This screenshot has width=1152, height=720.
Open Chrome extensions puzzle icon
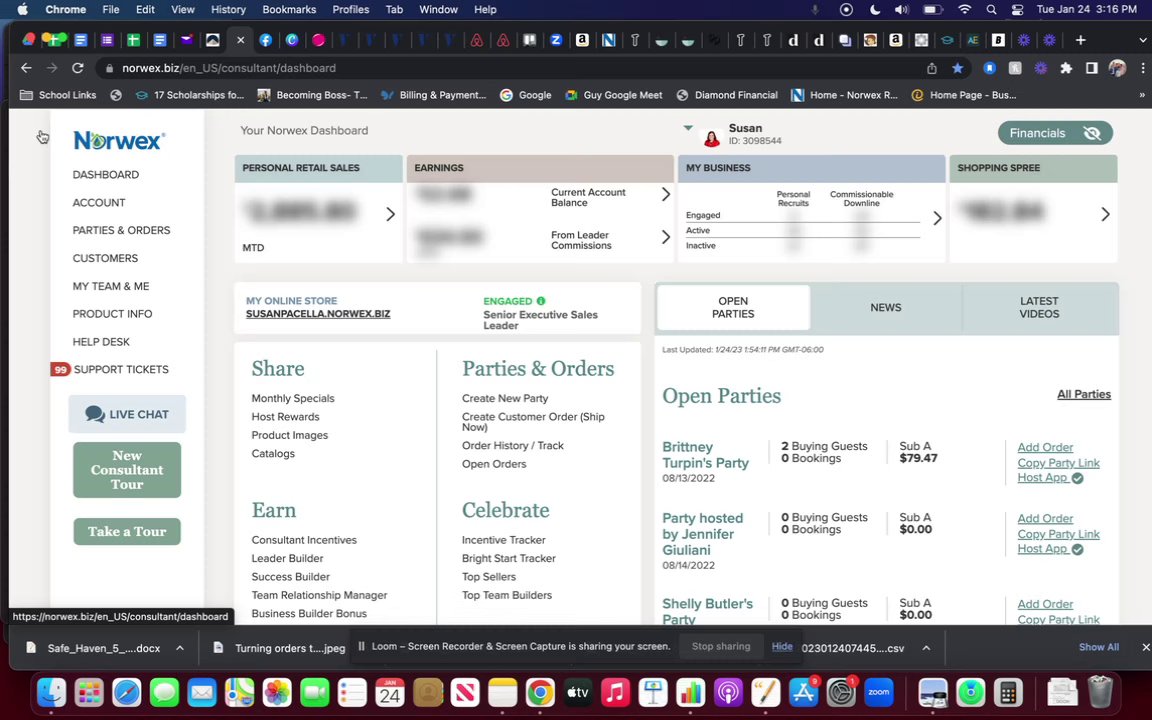click(1066, 68)
